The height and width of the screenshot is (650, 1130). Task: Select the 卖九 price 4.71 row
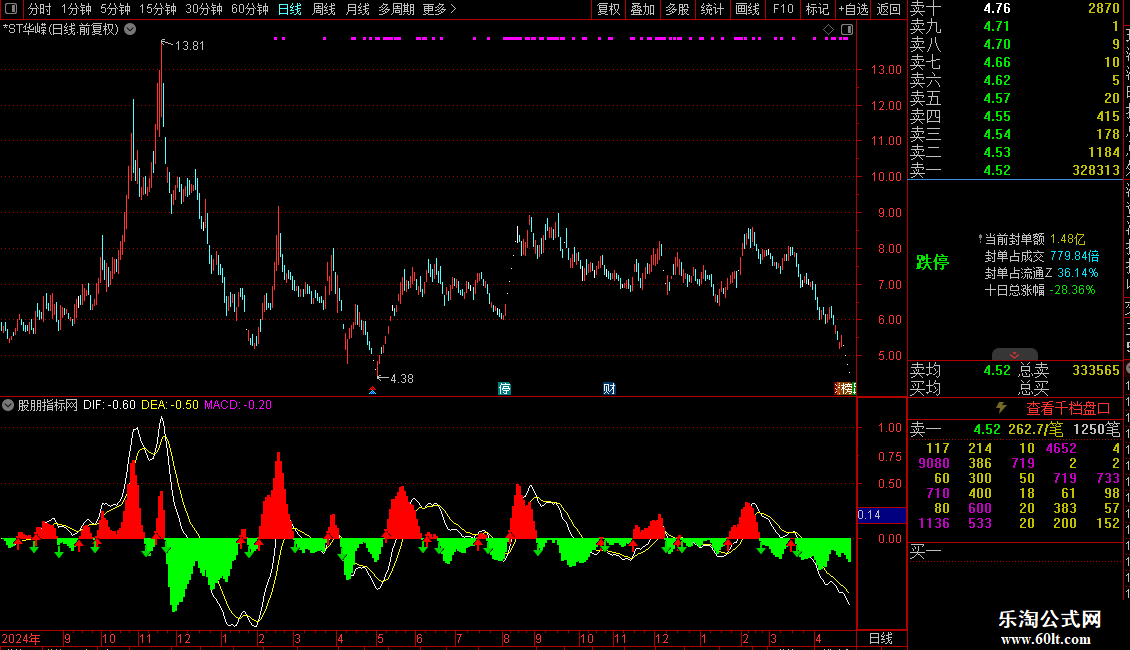(1015, 27)
